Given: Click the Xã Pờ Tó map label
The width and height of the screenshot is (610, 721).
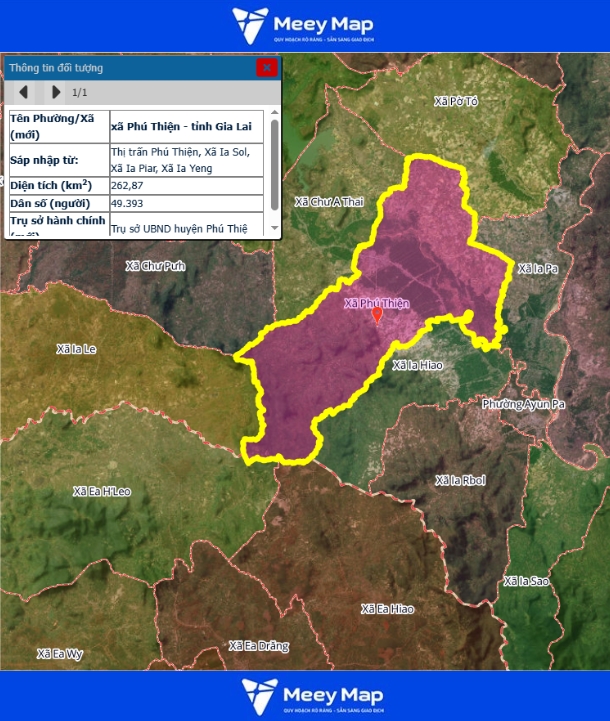Looking at the screenshot, I should (456, 102).
